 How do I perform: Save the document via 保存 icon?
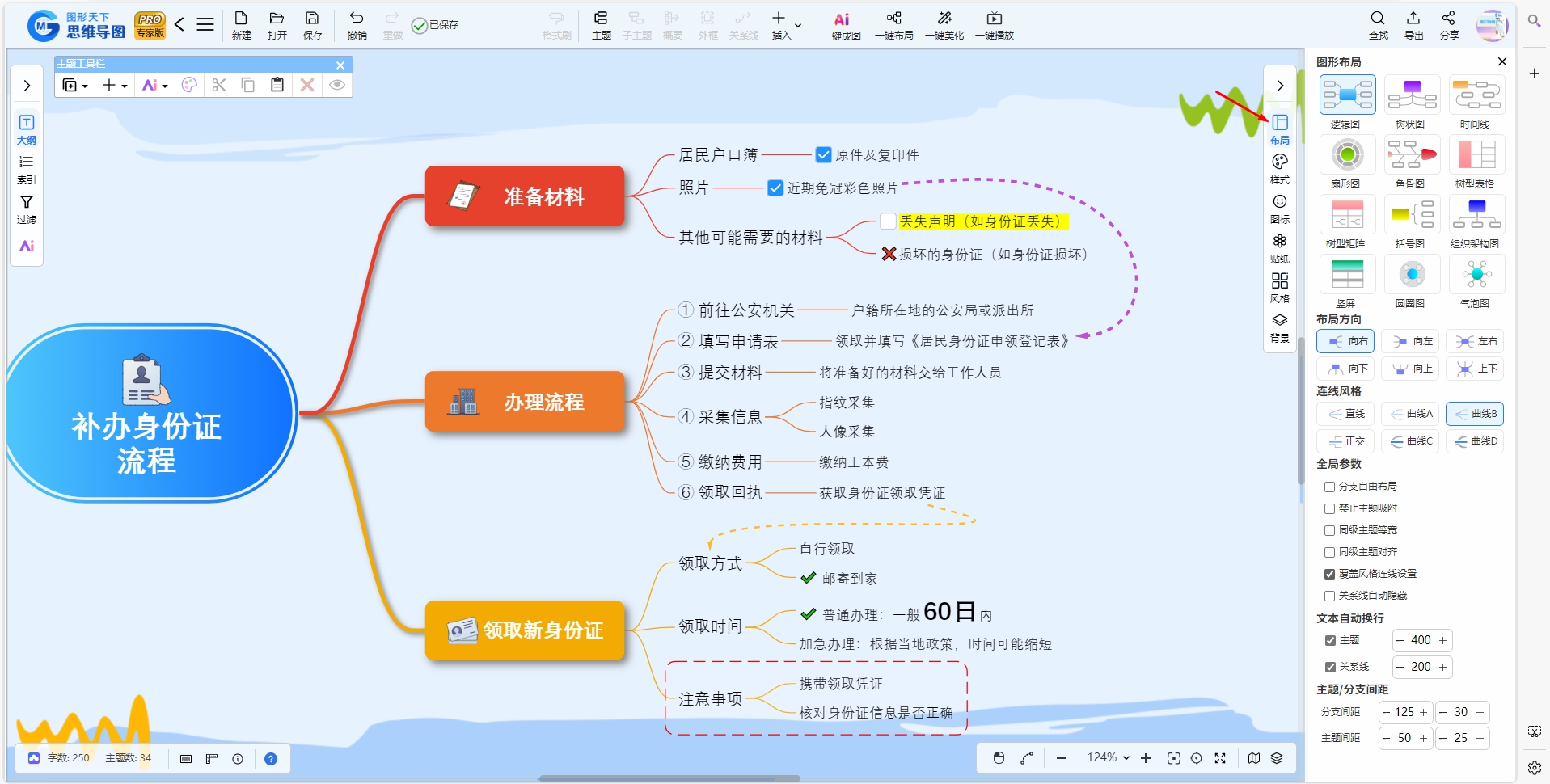pyautogui.click(x=312, y=25)
